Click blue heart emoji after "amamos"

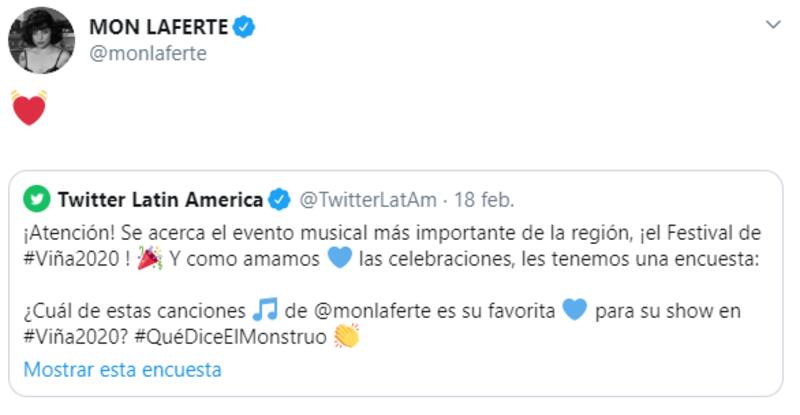tap(341, 260)
